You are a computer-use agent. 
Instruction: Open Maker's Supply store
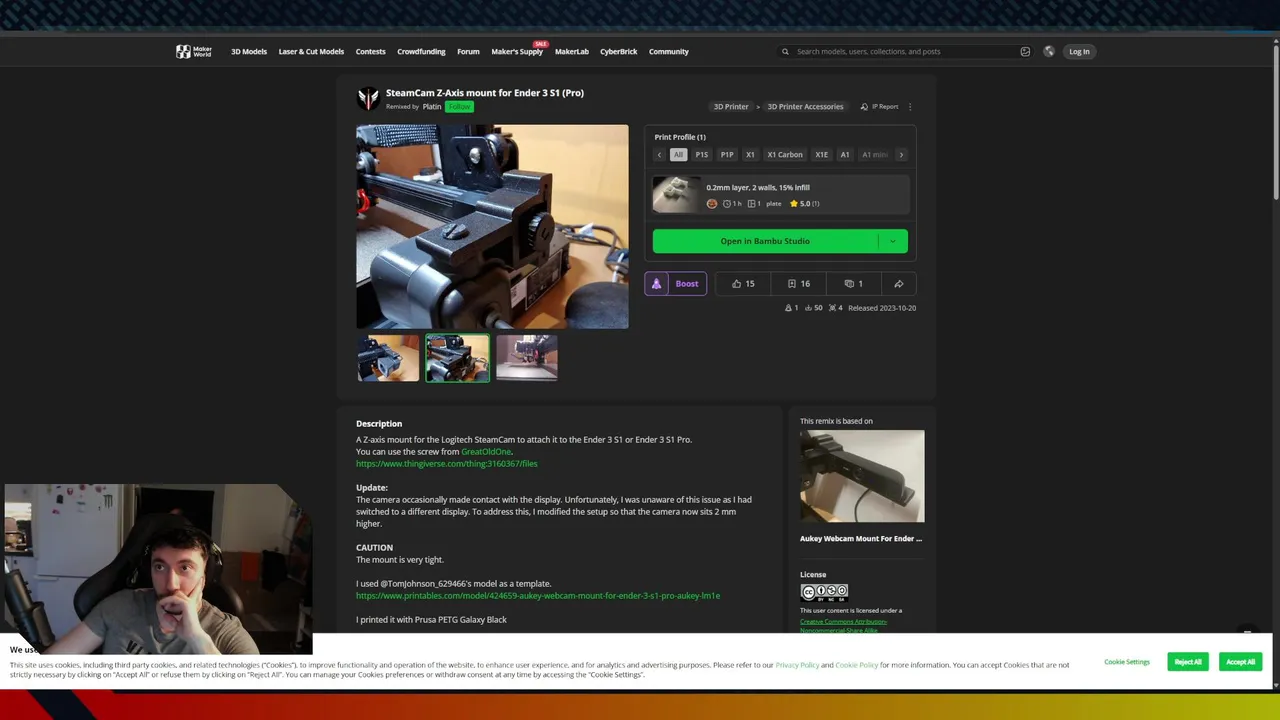tap(517, 51)
